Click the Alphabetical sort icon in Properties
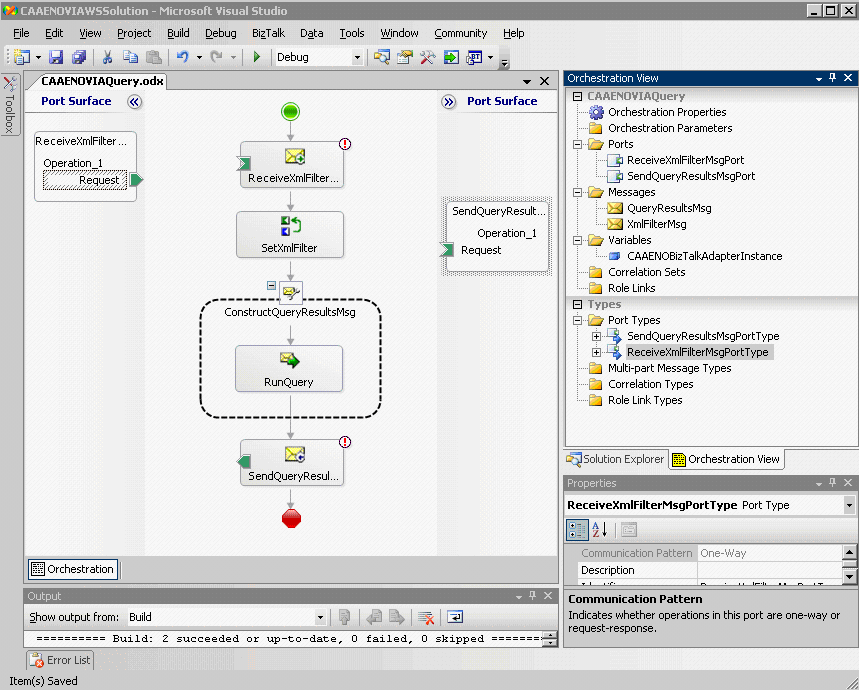This screenshot has width=859, height=690. click(x=600, y=530)
